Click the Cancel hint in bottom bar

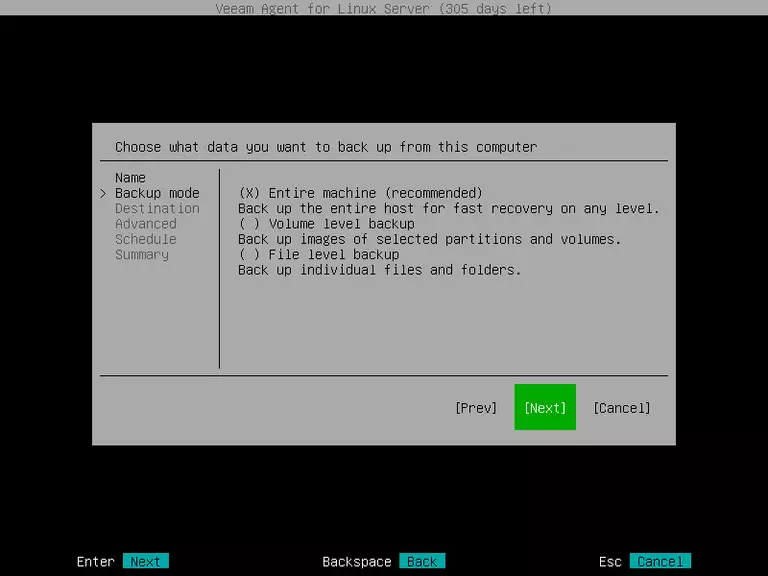point(660,561)
